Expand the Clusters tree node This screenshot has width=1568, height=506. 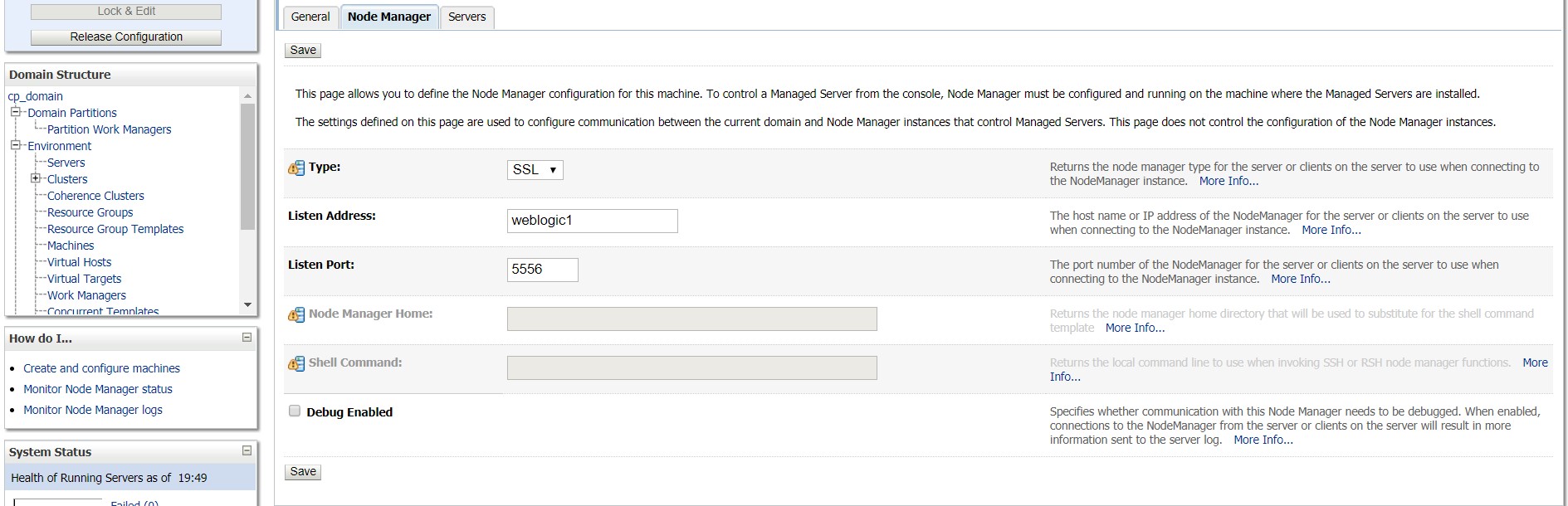[35, 178]
